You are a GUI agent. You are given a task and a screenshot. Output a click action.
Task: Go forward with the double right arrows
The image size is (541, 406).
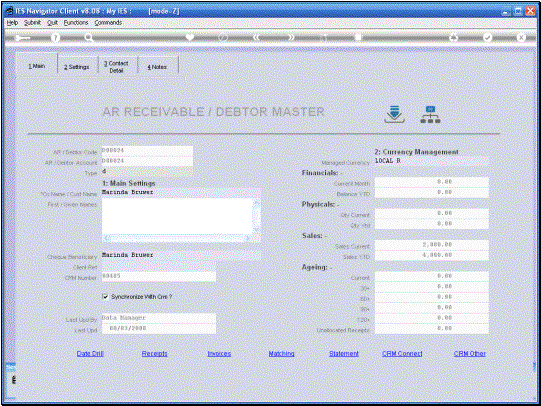(291, 37)
